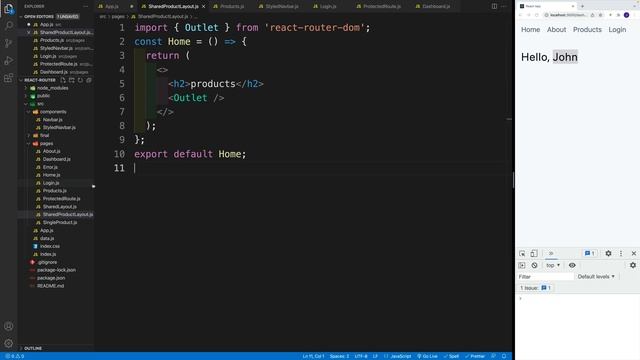
Task: Click the console Filter input field
Action: pos(545,277)
